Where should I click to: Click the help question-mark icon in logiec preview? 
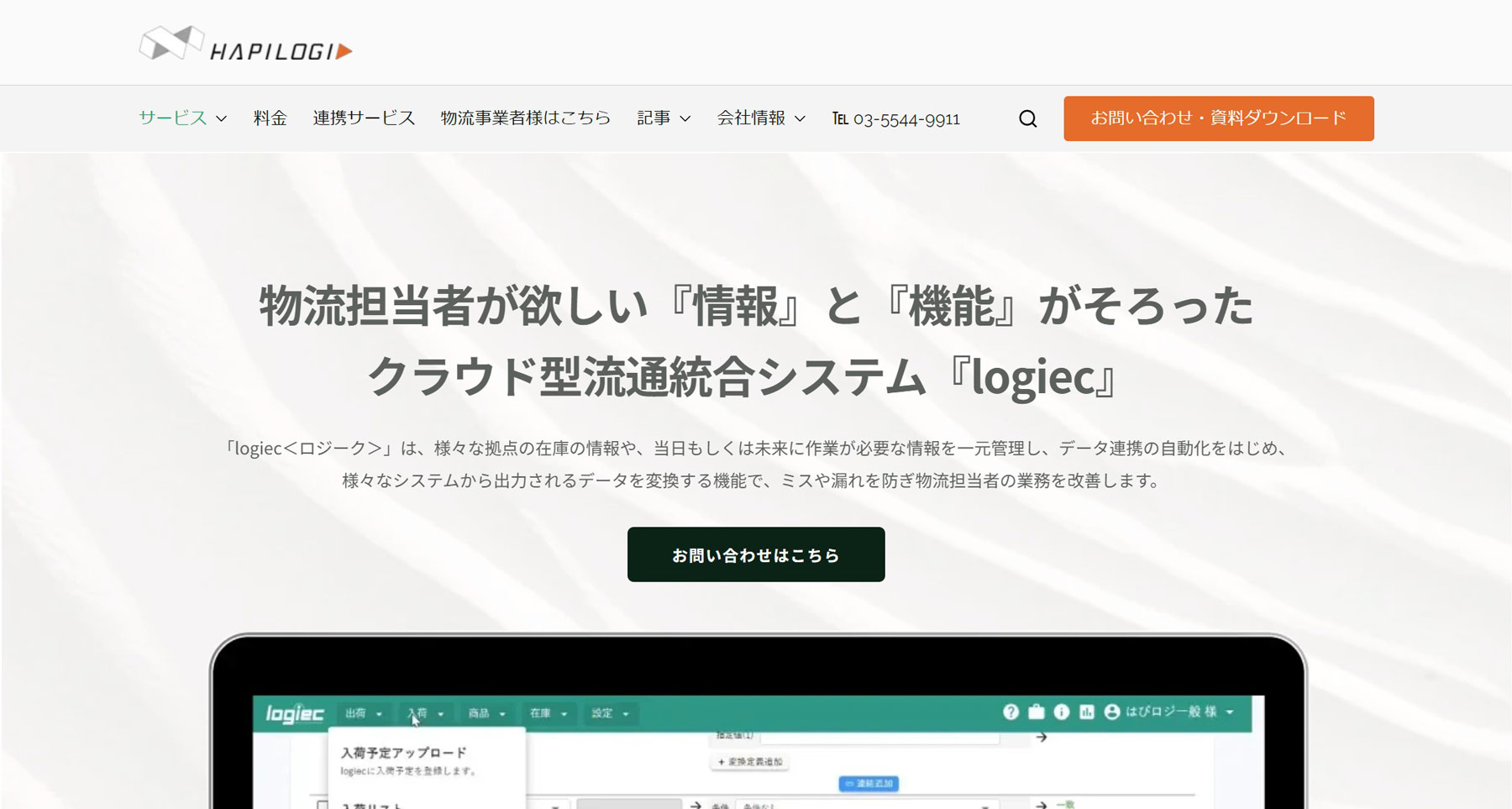click(x=1011, y=712)
